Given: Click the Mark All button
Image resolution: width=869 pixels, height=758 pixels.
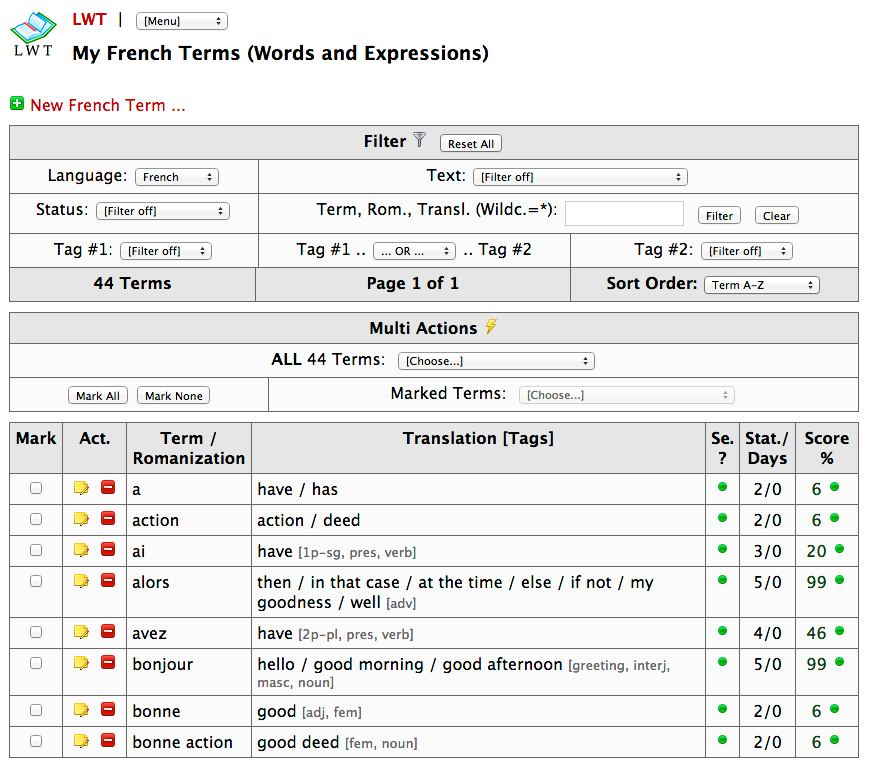Looking at the screenshot, I should point(98,396).
